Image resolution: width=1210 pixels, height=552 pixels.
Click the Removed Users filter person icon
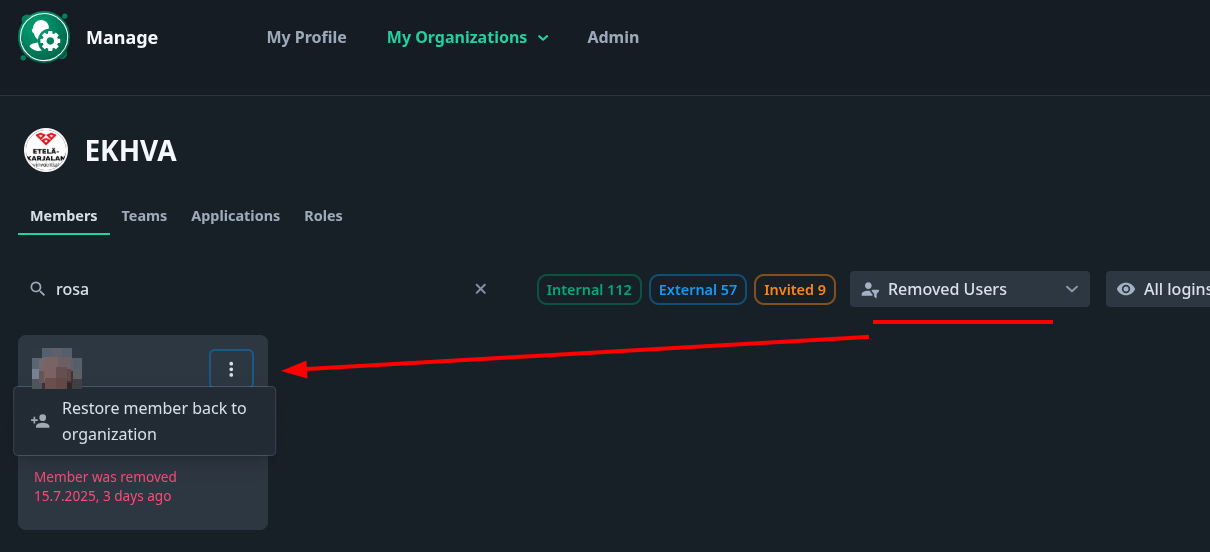pos(870,290)
